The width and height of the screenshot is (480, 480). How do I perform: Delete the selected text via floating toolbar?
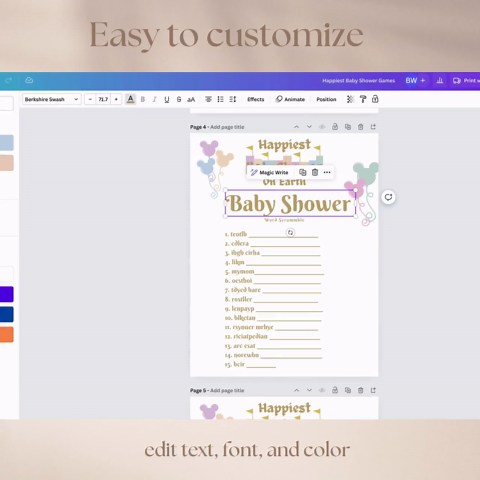[315, 172]
